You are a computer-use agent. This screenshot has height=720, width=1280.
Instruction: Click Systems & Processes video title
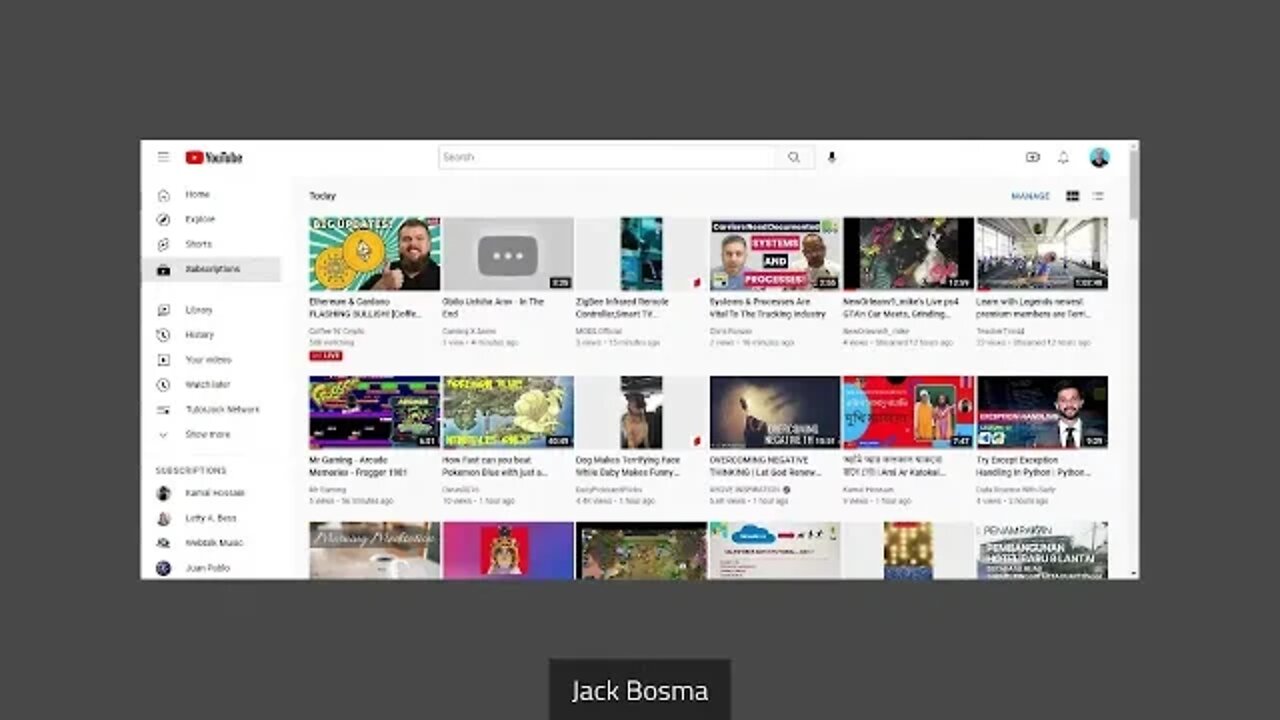click(768, 307)
